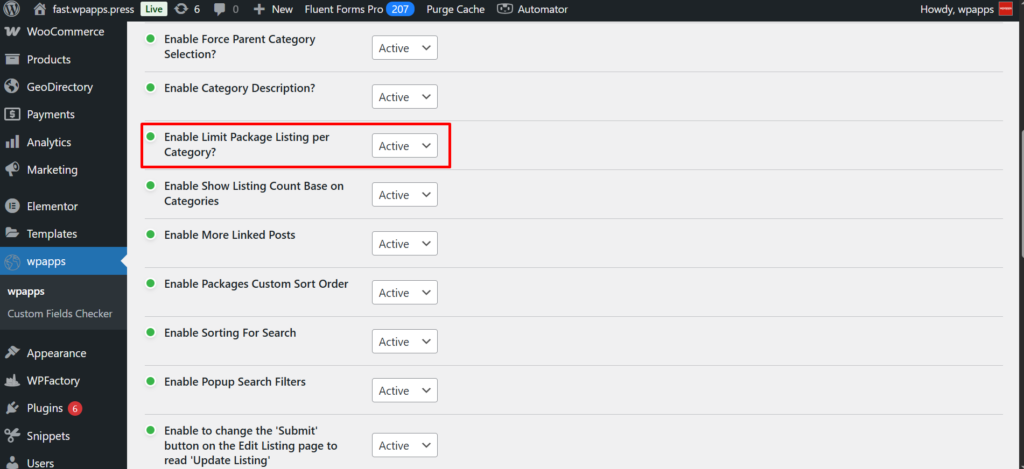Click Purge Cache in the admin bar
The image size is (1024, 469).
pos(455,9)
